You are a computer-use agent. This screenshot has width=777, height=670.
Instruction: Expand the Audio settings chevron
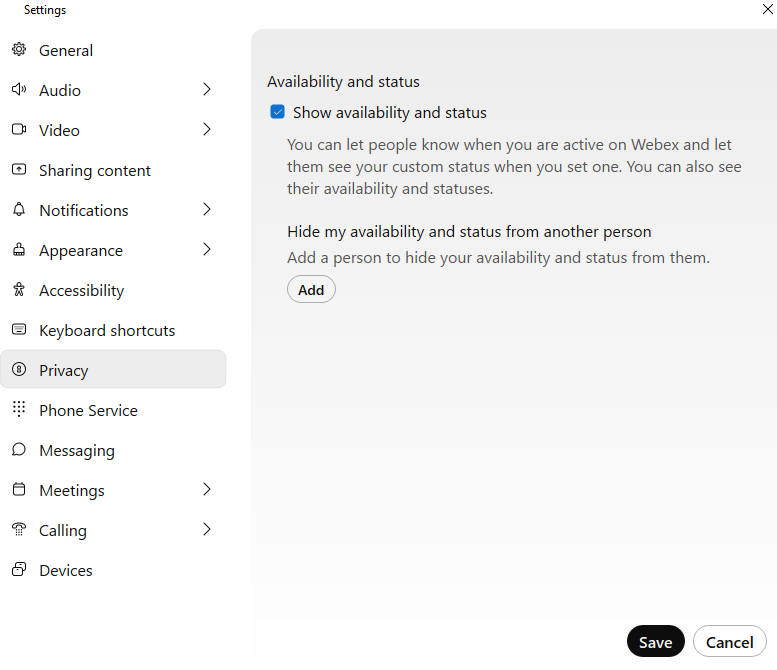point(207,90)
